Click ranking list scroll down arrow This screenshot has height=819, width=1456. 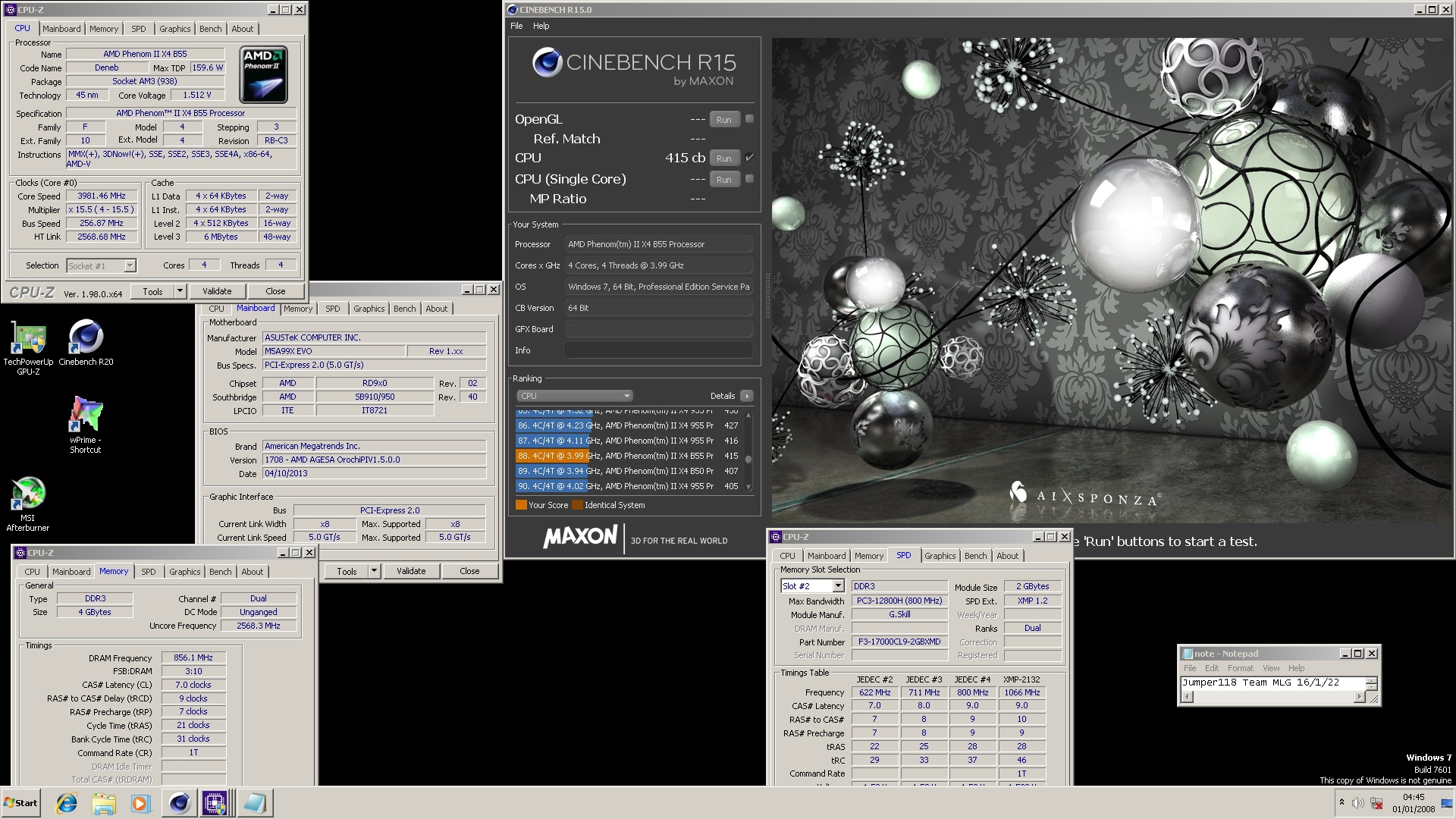(748, 487)
